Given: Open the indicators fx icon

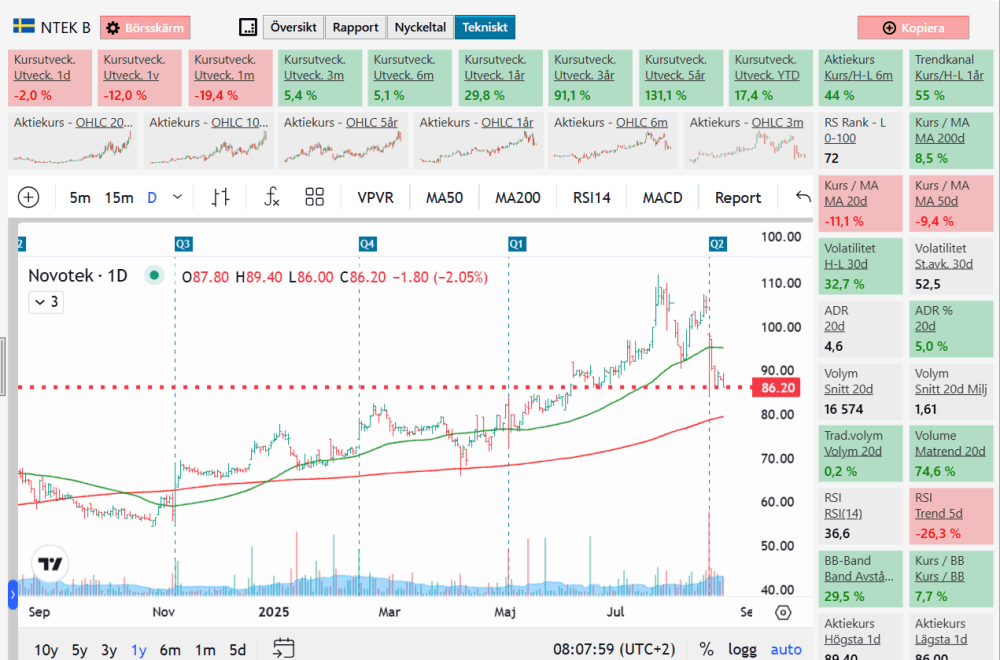Looking at the screenshot, I should 272,198.
